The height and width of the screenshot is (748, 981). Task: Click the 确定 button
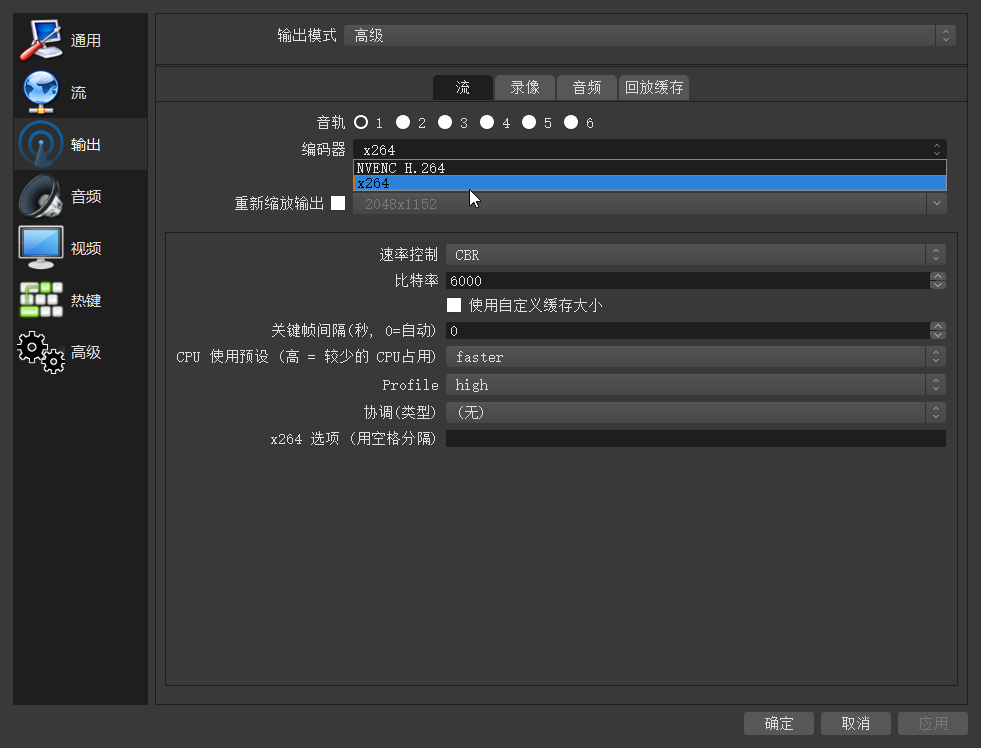pos(778,724)
